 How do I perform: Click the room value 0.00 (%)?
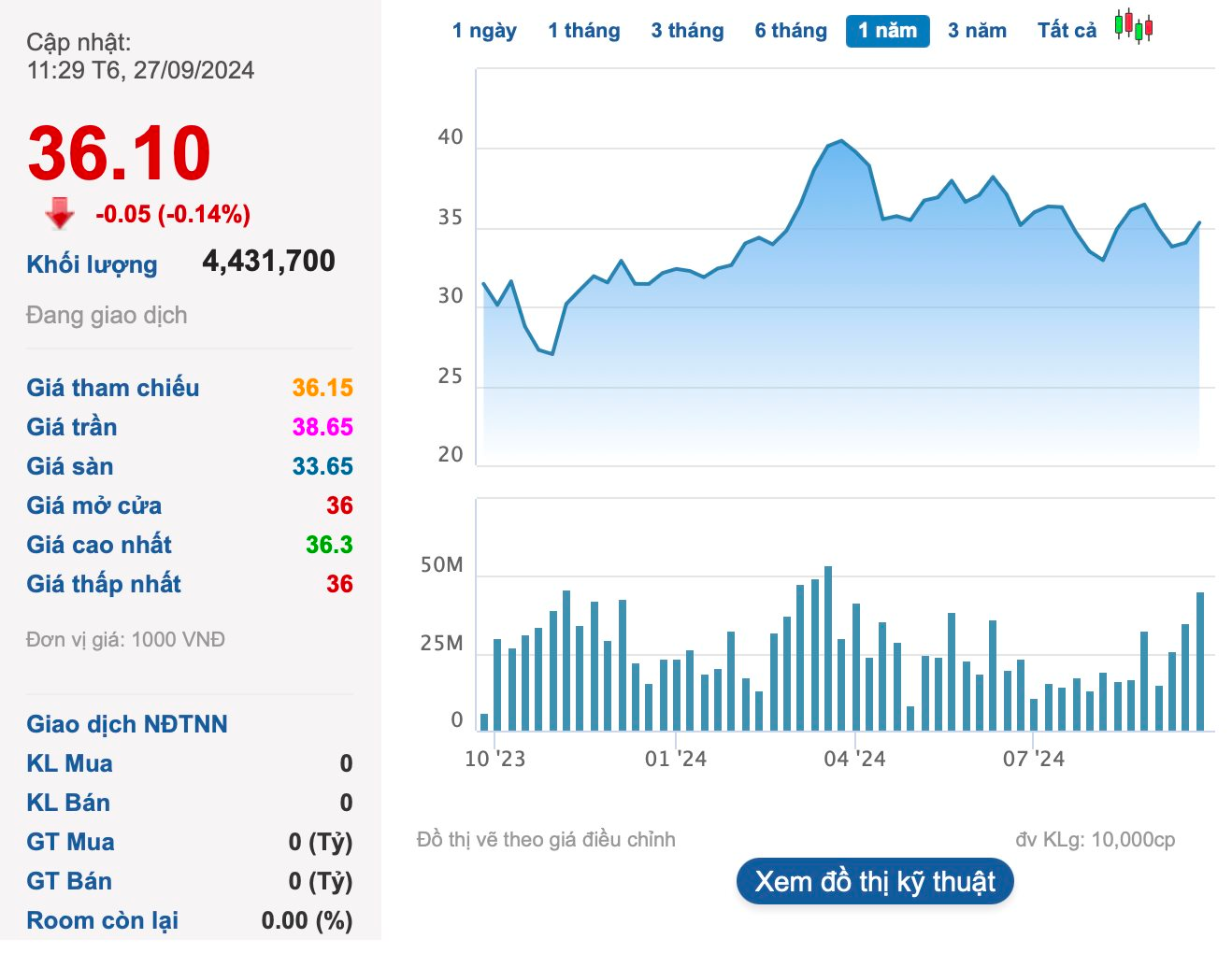307,920
